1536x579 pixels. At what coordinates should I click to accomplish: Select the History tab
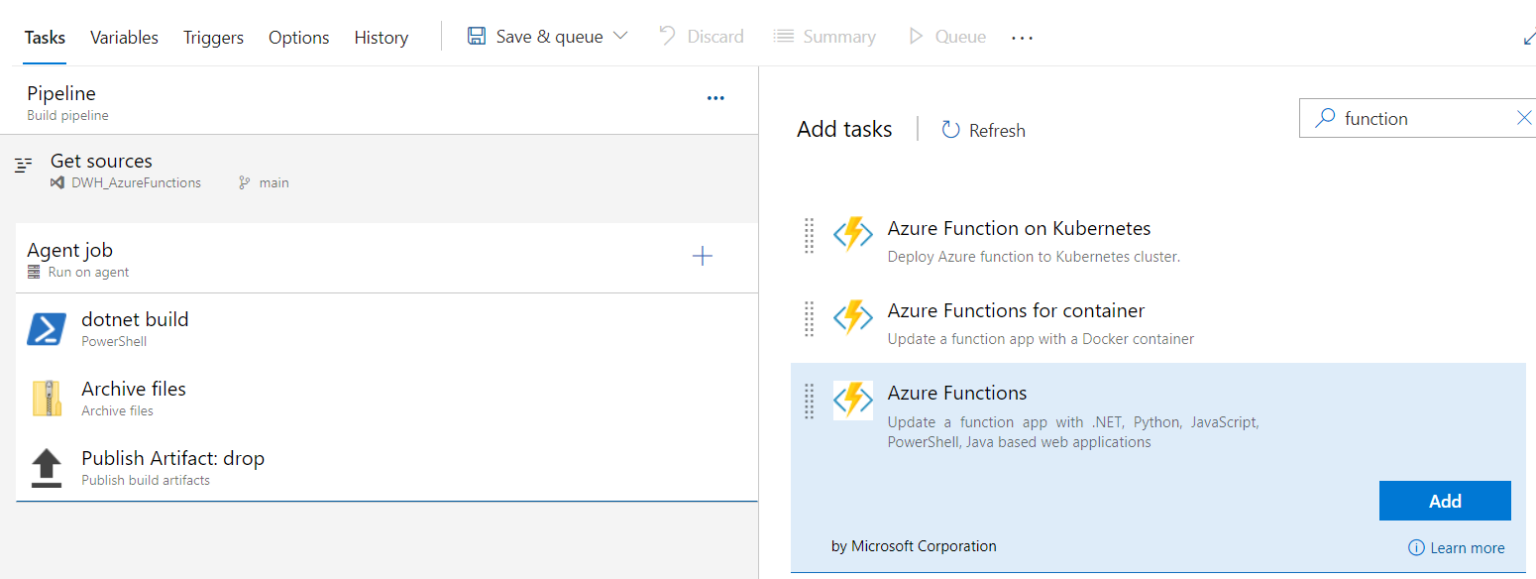click(x=381, y=37)
